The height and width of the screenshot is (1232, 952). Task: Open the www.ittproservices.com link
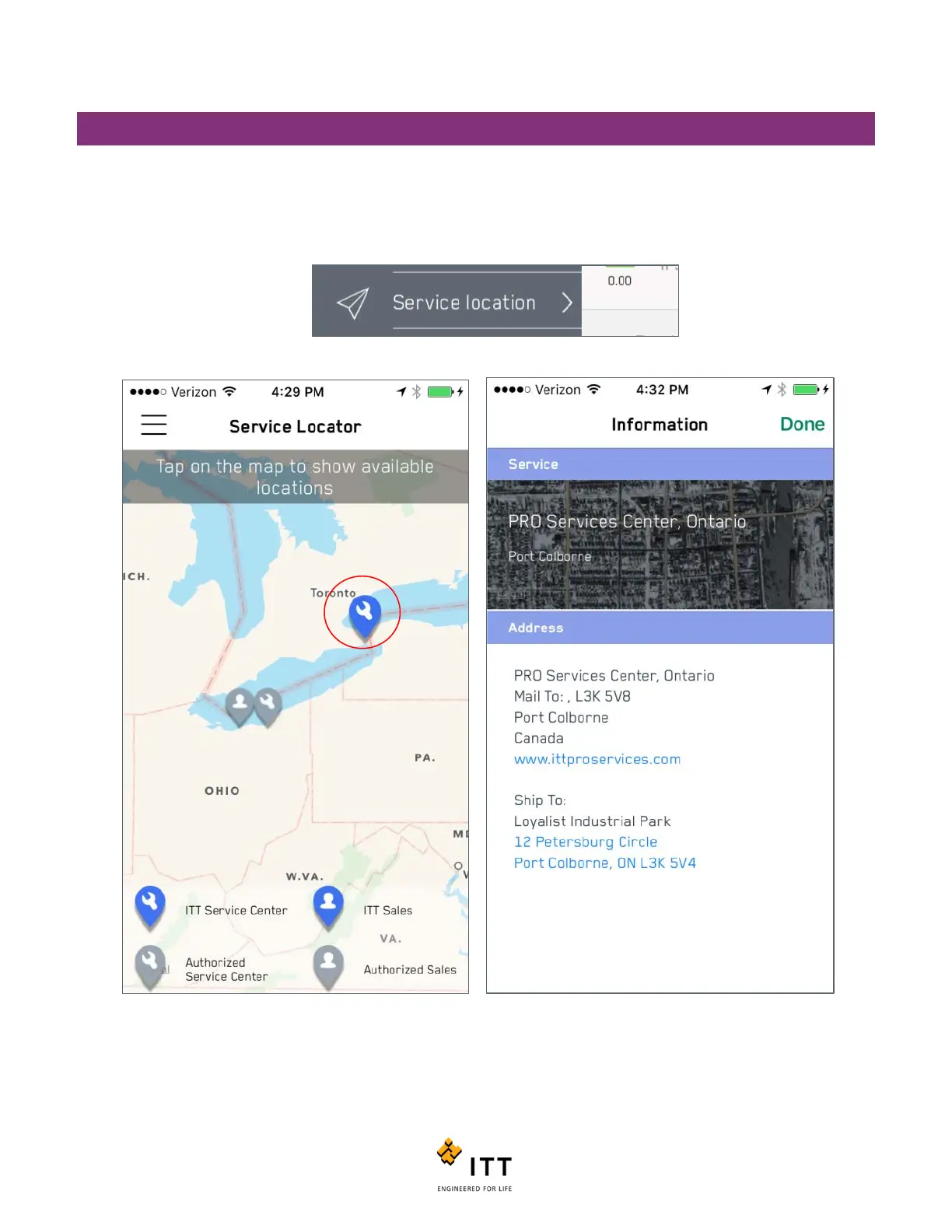[597, 759]
